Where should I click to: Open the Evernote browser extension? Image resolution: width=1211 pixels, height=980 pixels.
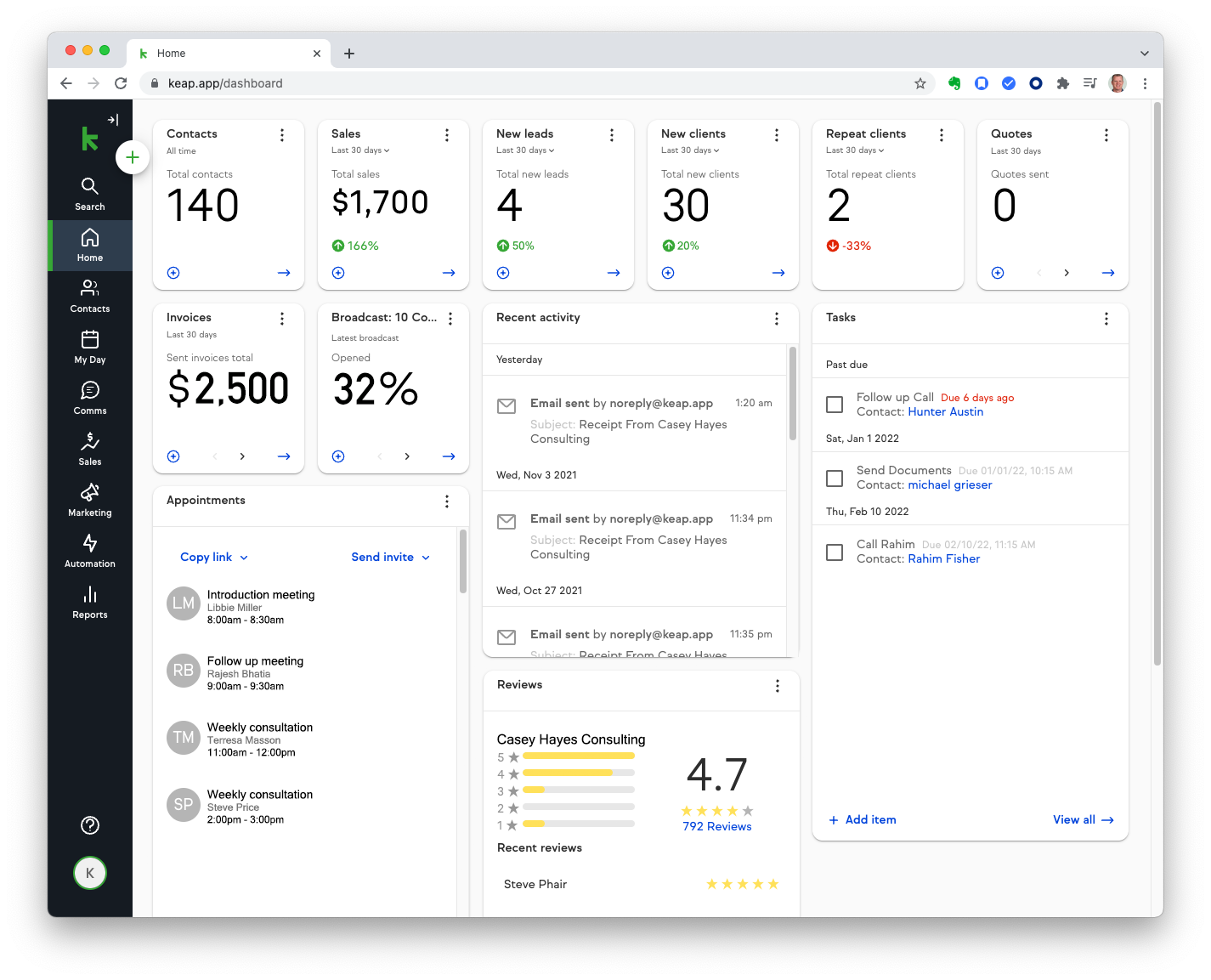(954, 83)
